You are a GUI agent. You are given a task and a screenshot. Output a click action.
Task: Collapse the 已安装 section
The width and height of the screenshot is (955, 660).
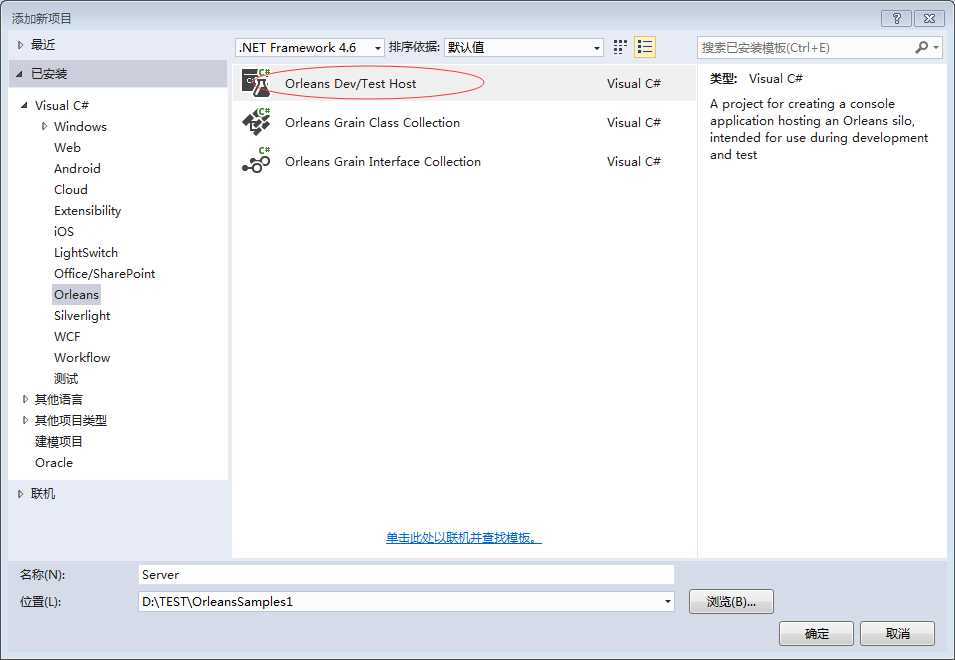point(20,74)
